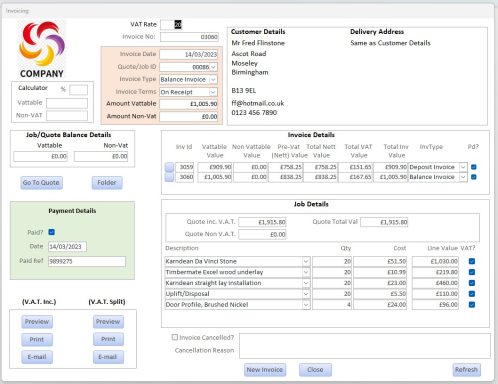Screen dimensions: 498x384
Task: Open the Invoice Terms dropdown
Action: tap(213, 92)
